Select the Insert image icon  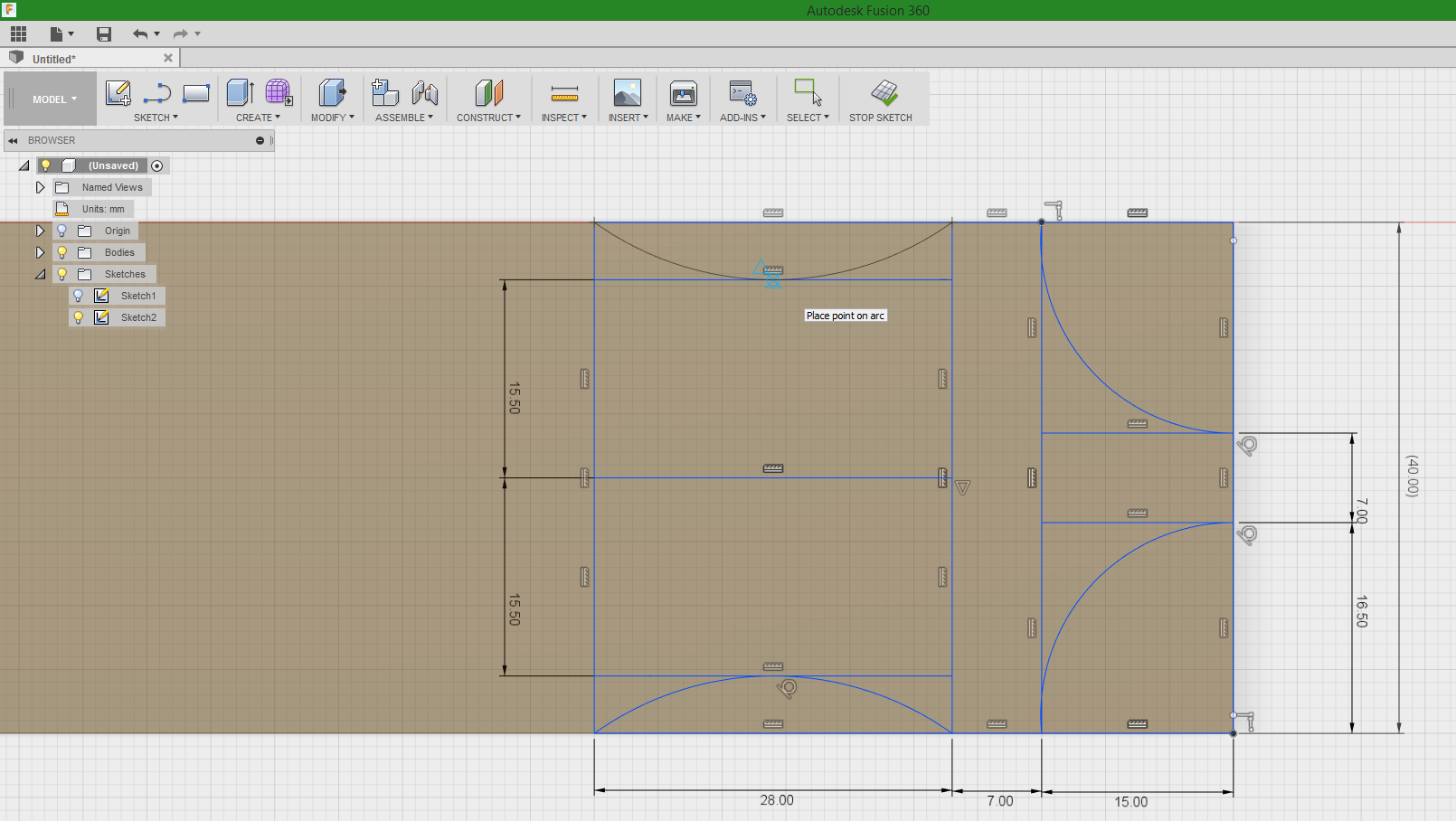628,93
